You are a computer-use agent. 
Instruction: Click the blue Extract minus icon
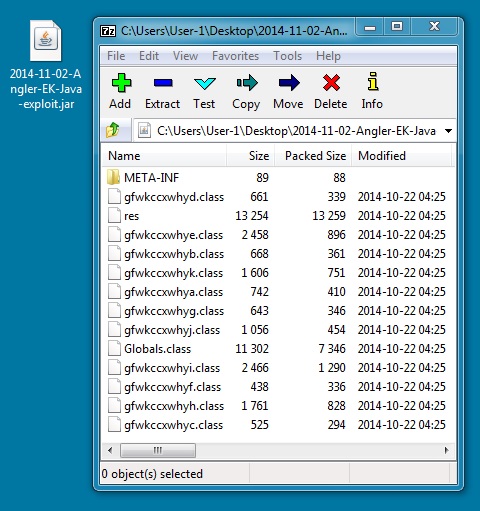[x=163, y=82]
